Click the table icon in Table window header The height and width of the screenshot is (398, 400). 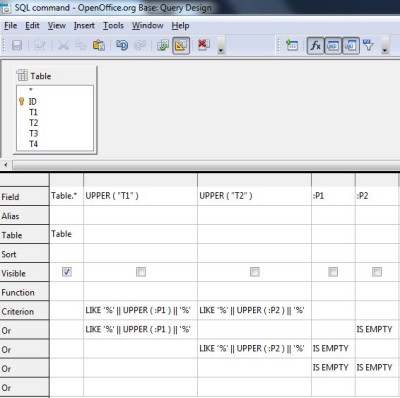coord(22,75)
